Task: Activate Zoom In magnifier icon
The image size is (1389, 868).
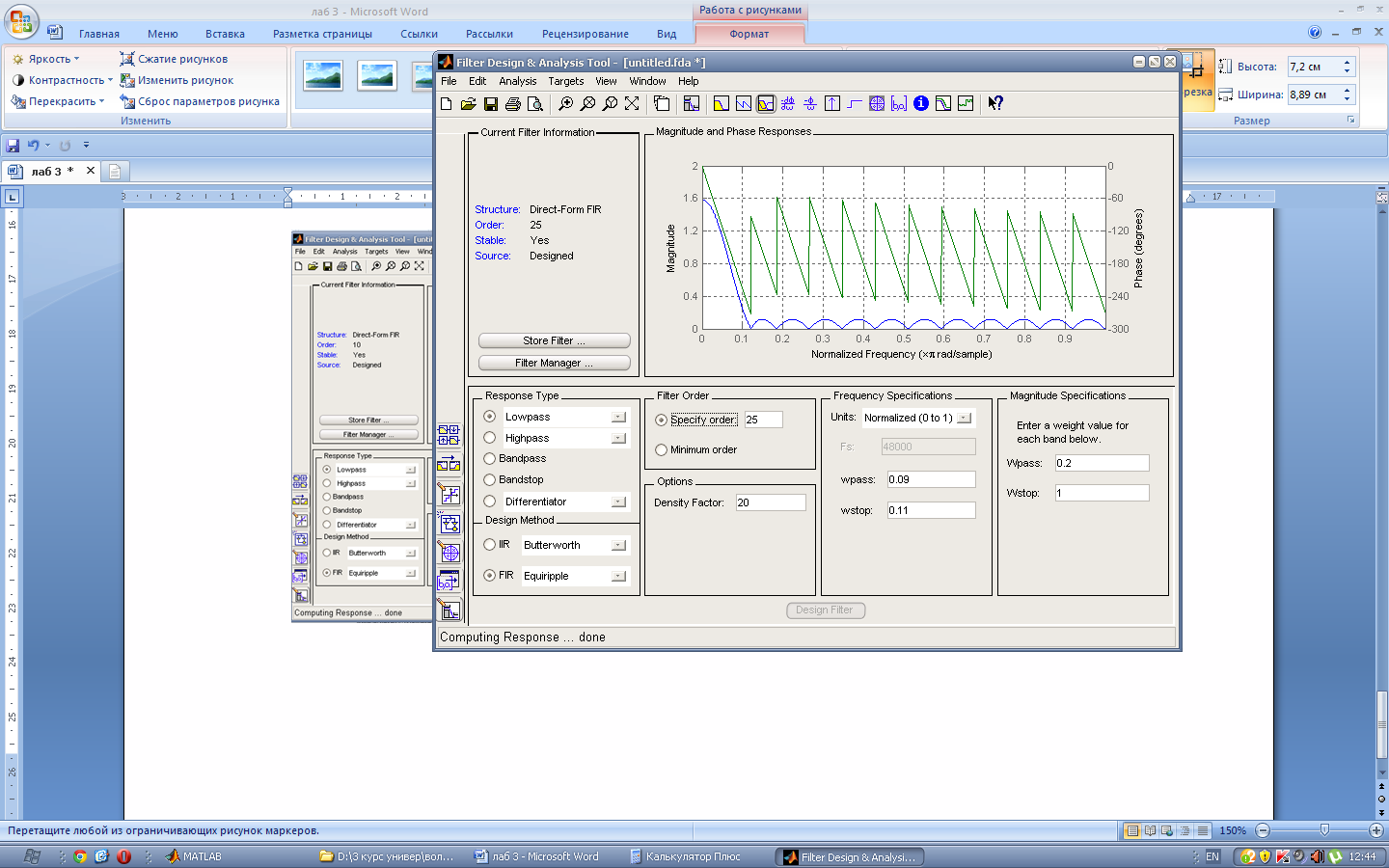Action: 566,103
